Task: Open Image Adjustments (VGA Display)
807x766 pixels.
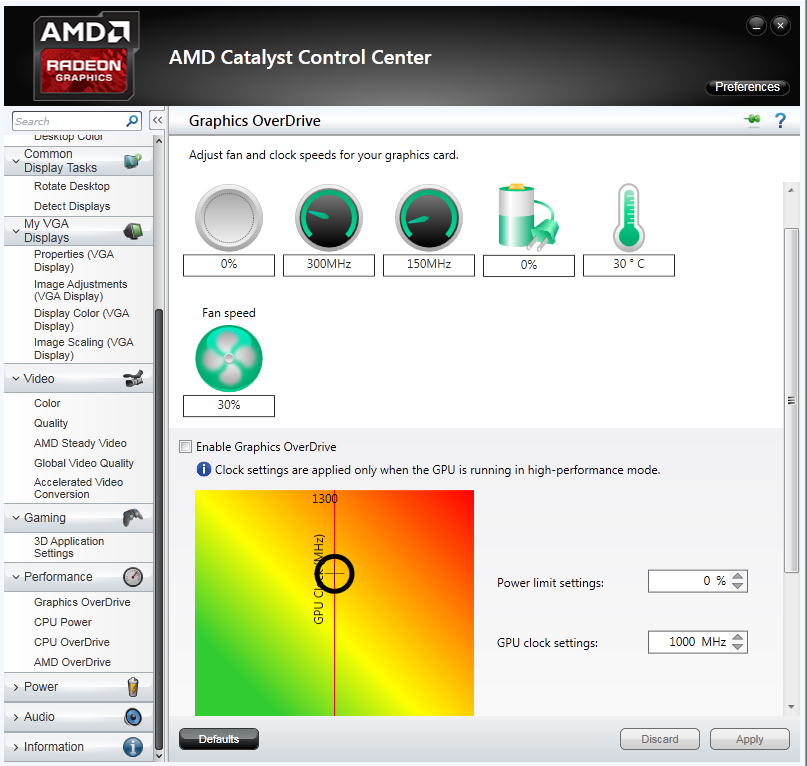Action: click(x=80, y=290)
